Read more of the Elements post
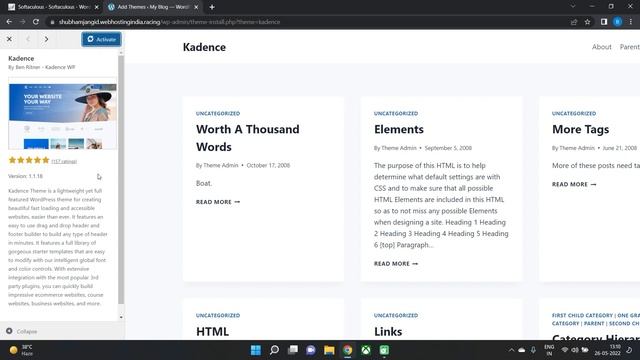Screen dimensions: 640x360 [x=396, y=264]
